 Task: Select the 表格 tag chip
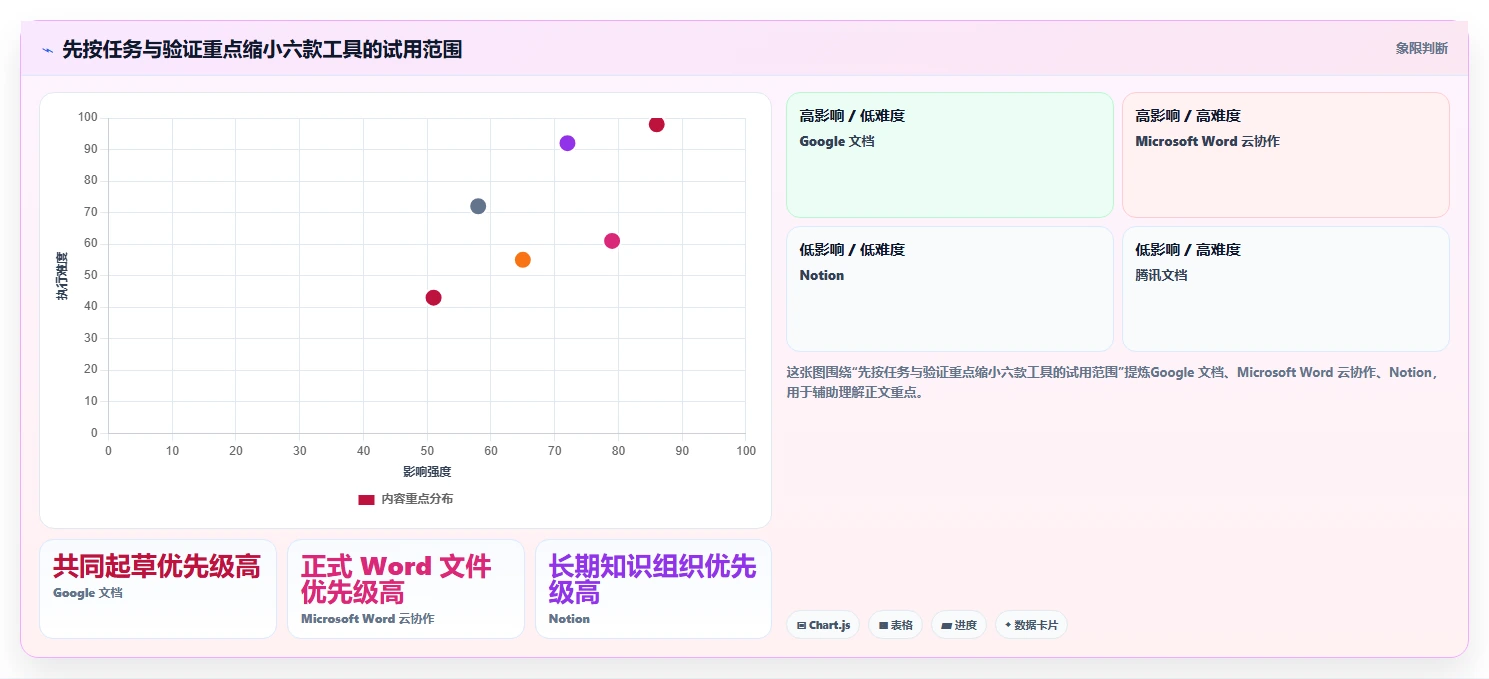click(x=895, y=625)
